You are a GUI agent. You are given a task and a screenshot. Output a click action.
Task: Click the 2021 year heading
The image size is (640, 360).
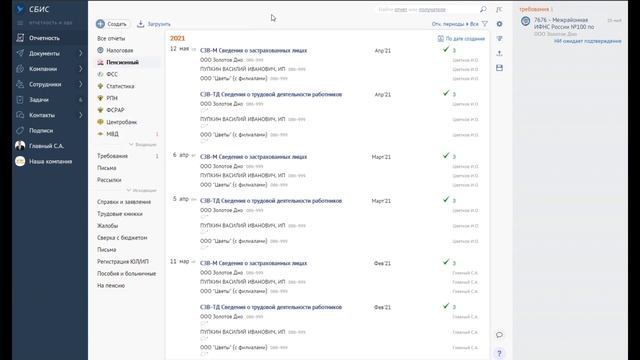(x=178, y=38)
